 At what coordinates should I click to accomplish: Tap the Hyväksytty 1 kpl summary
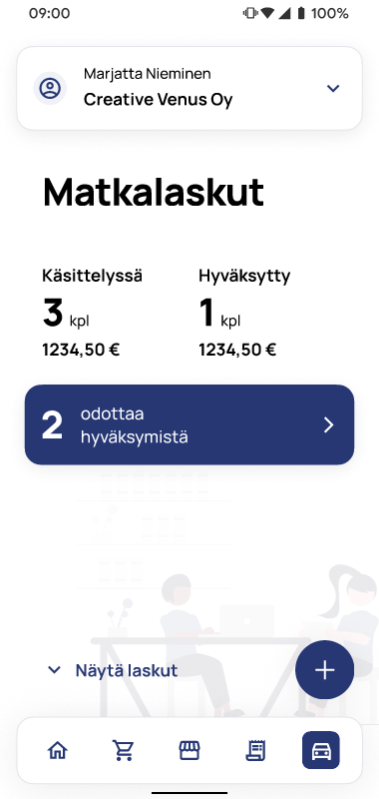click(245, 313)
